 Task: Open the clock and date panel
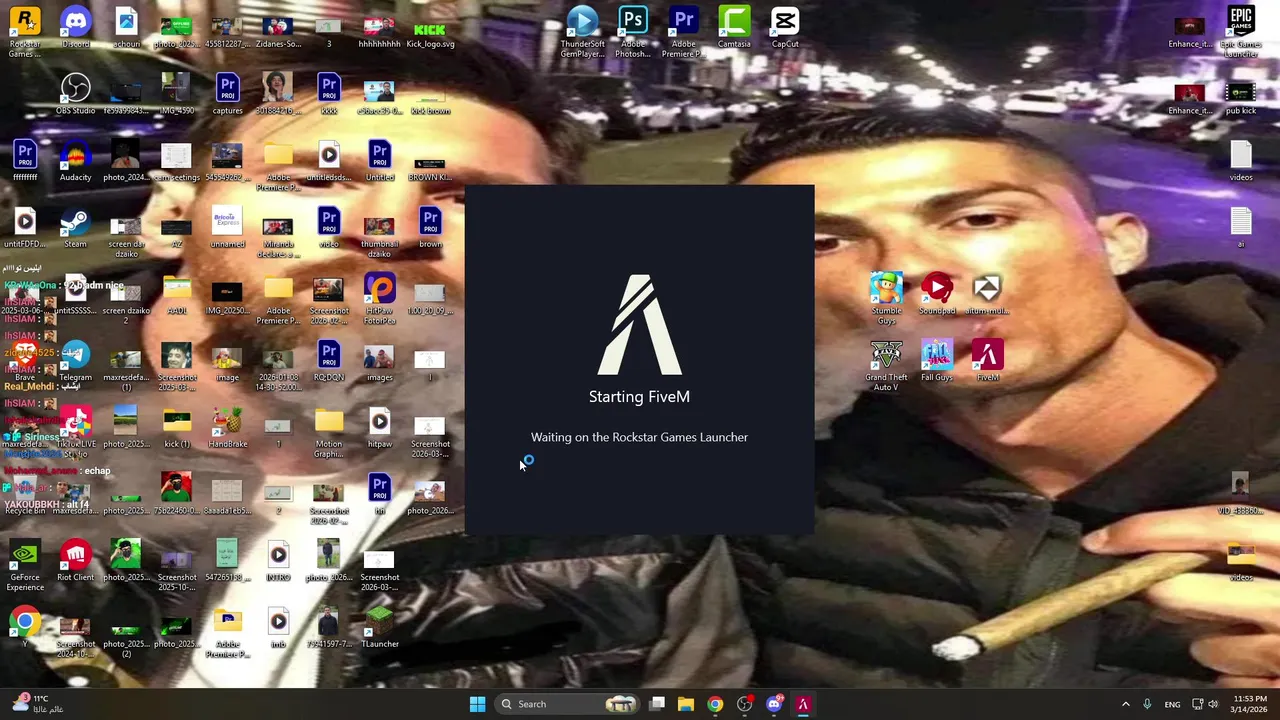(x=1250, y=704)
